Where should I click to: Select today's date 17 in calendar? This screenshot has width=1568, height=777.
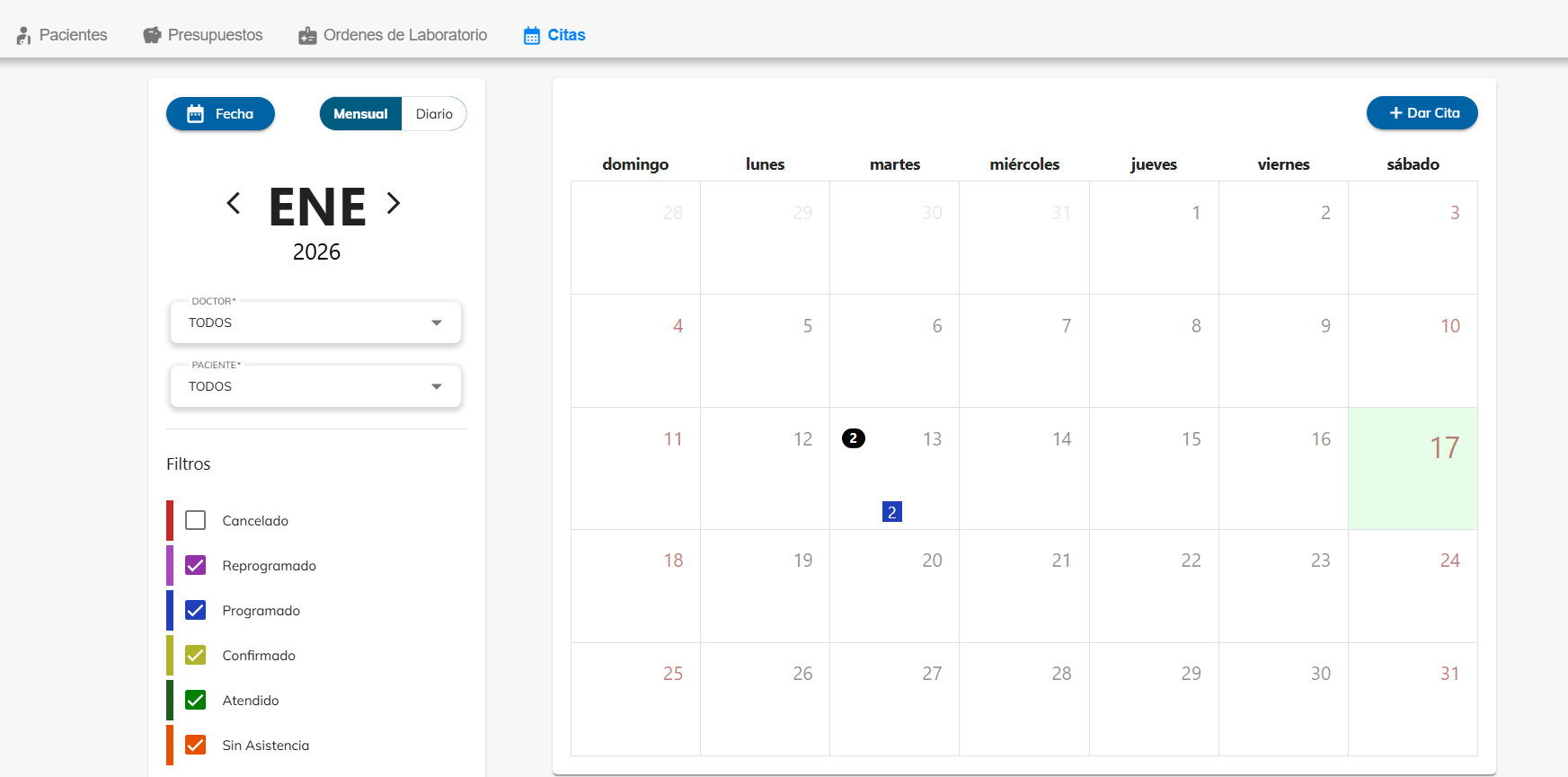pyautogui.click(x=1413, y=468)
